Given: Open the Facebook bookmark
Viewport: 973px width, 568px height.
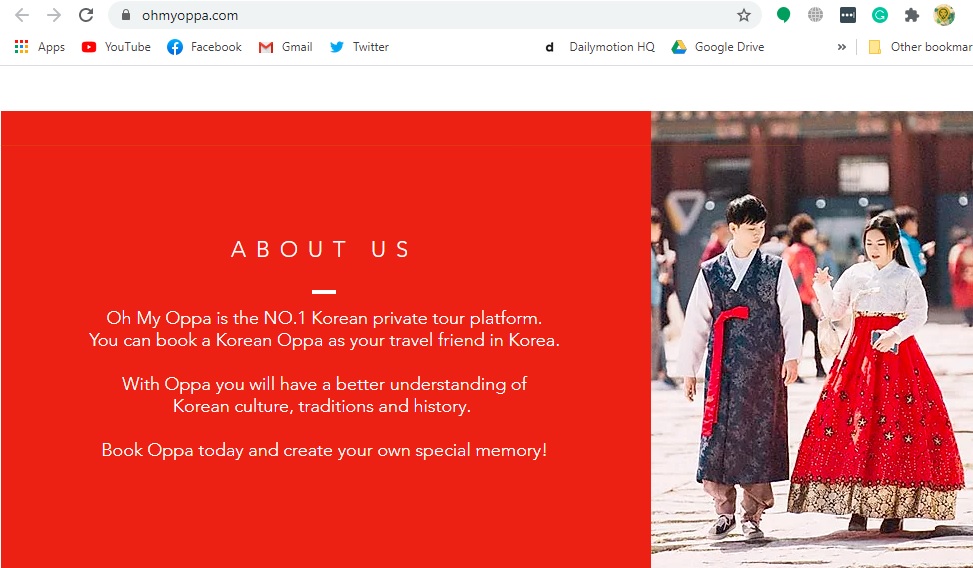Looking at the screenshot, I should (204, 47).
